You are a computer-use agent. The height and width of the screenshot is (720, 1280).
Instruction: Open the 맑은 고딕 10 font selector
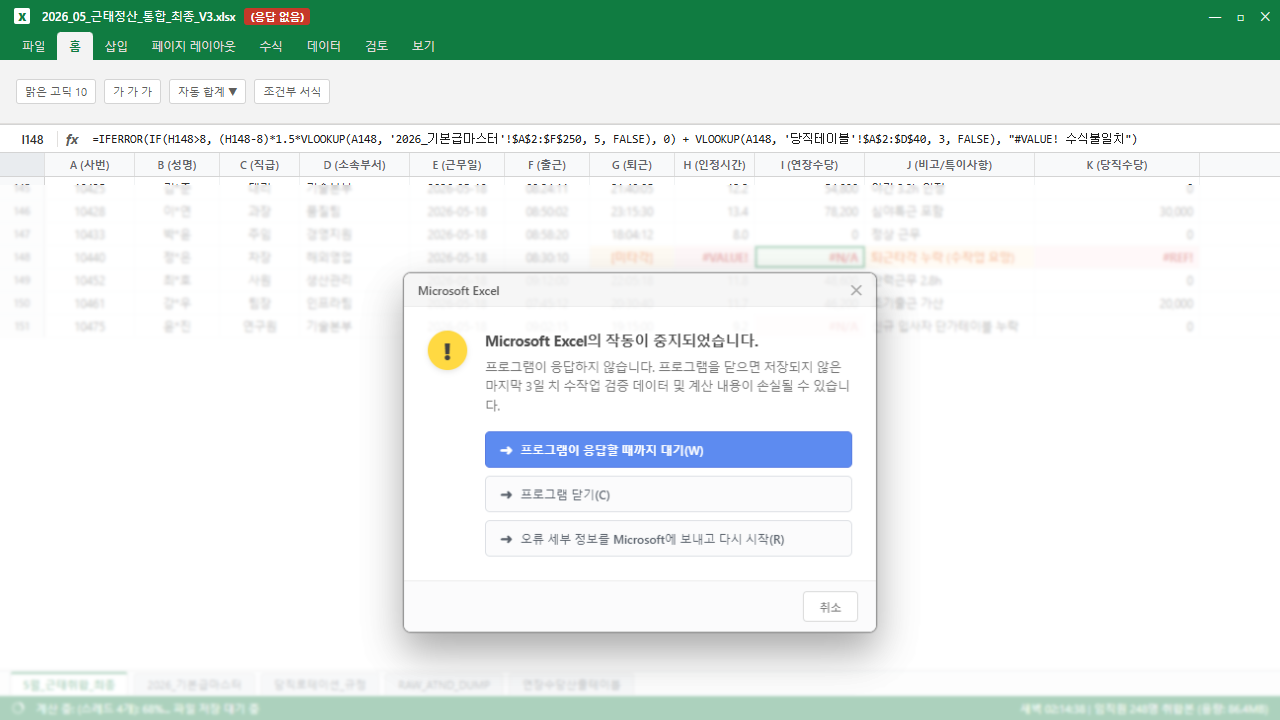click(57, 91)
